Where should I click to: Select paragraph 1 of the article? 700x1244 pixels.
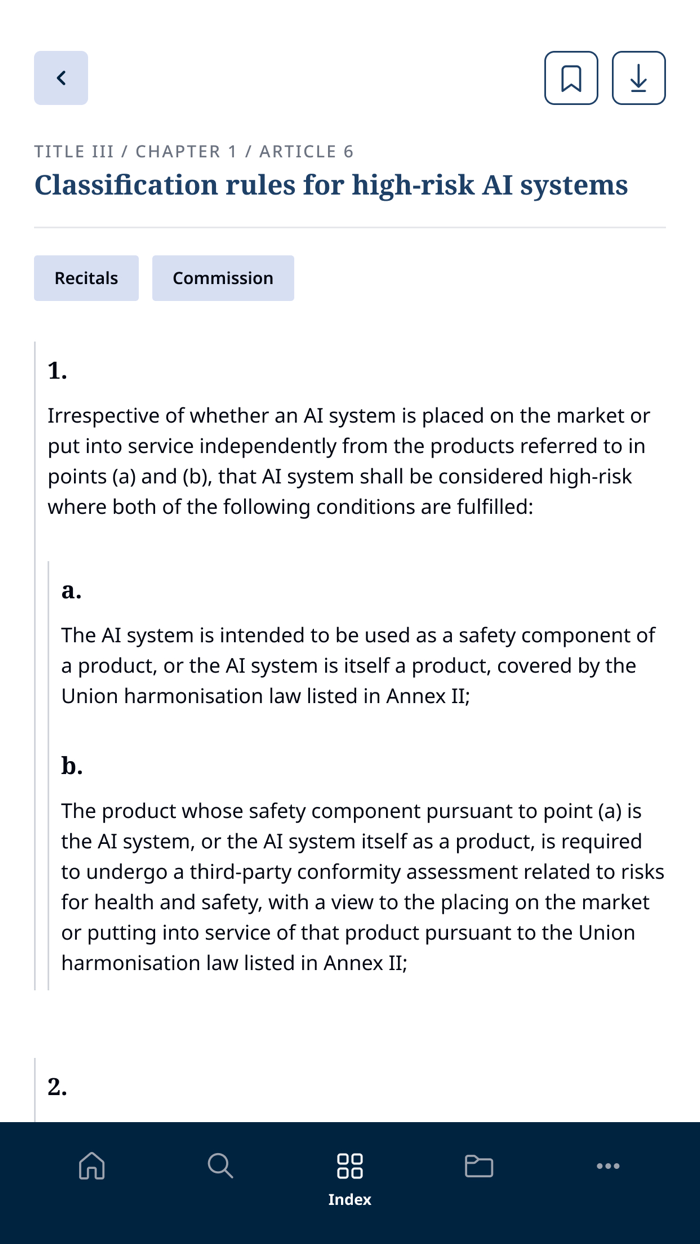[56, 370]
